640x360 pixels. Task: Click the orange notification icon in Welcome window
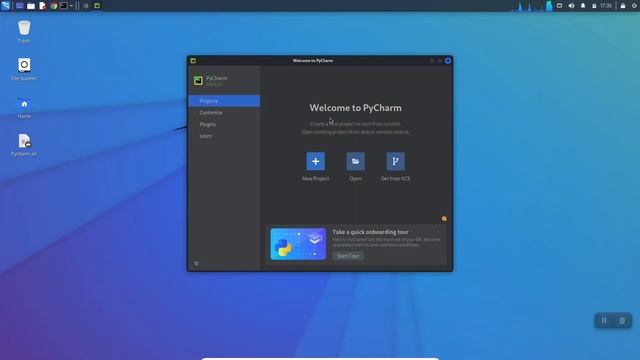coord(444,219)
